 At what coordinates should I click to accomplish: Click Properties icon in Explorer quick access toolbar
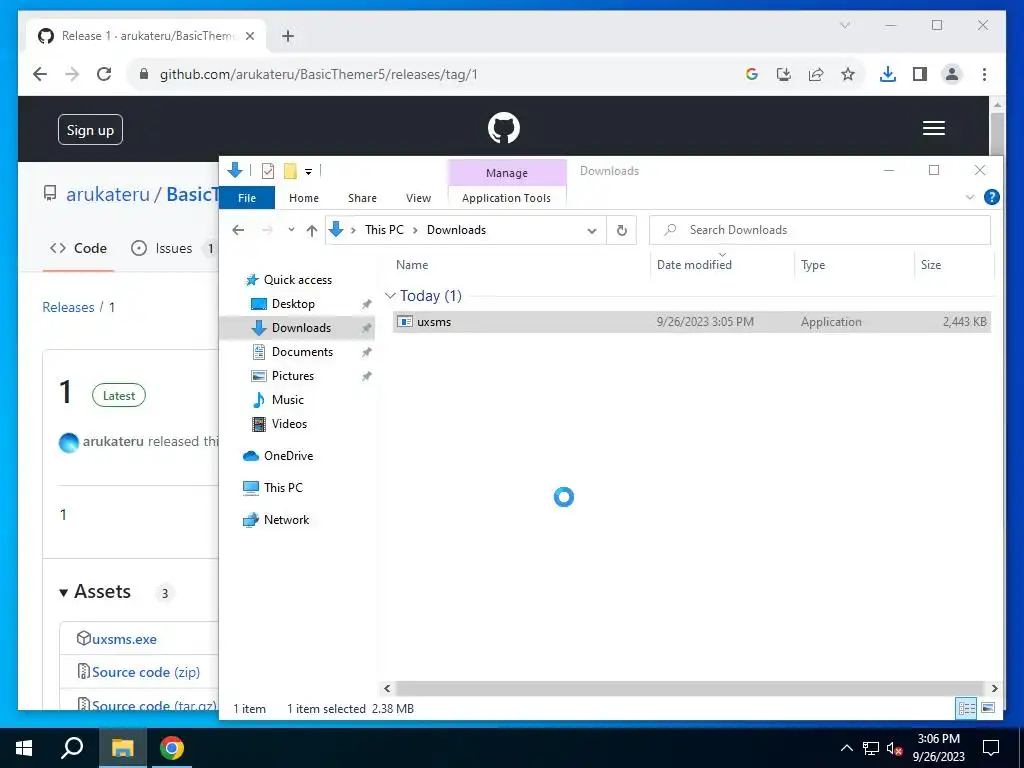268,171
